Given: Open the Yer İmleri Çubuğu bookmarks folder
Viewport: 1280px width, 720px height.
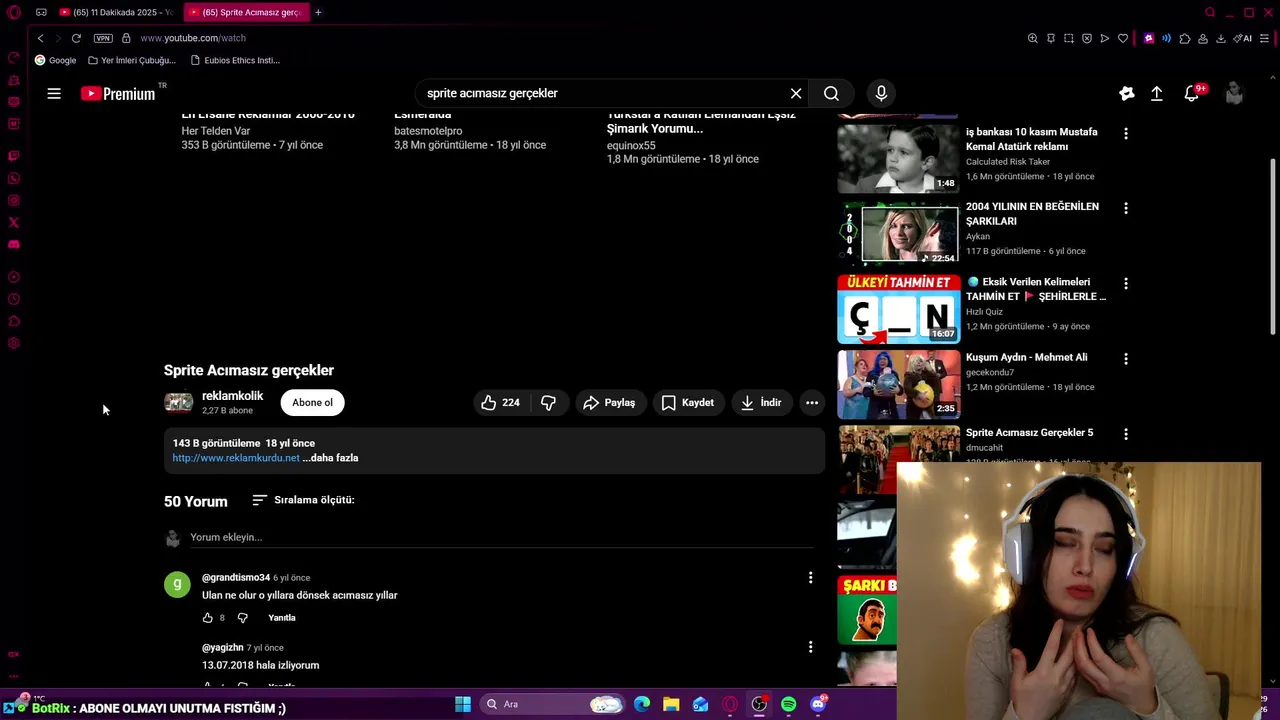Looking at the screenshot, I should pos(131,60).
